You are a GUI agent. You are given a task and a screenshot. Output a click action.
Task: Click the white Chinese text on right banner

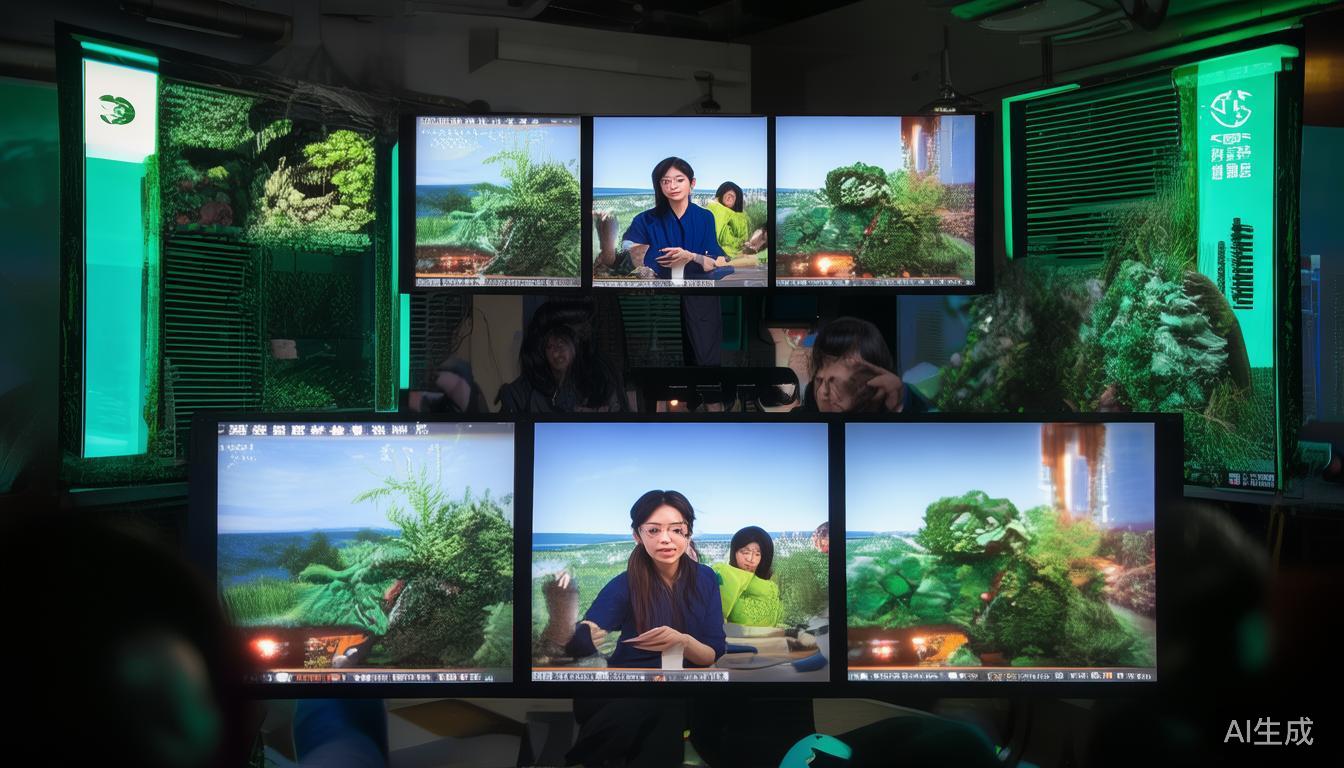pyautogui.click(x=1231, y=162)
